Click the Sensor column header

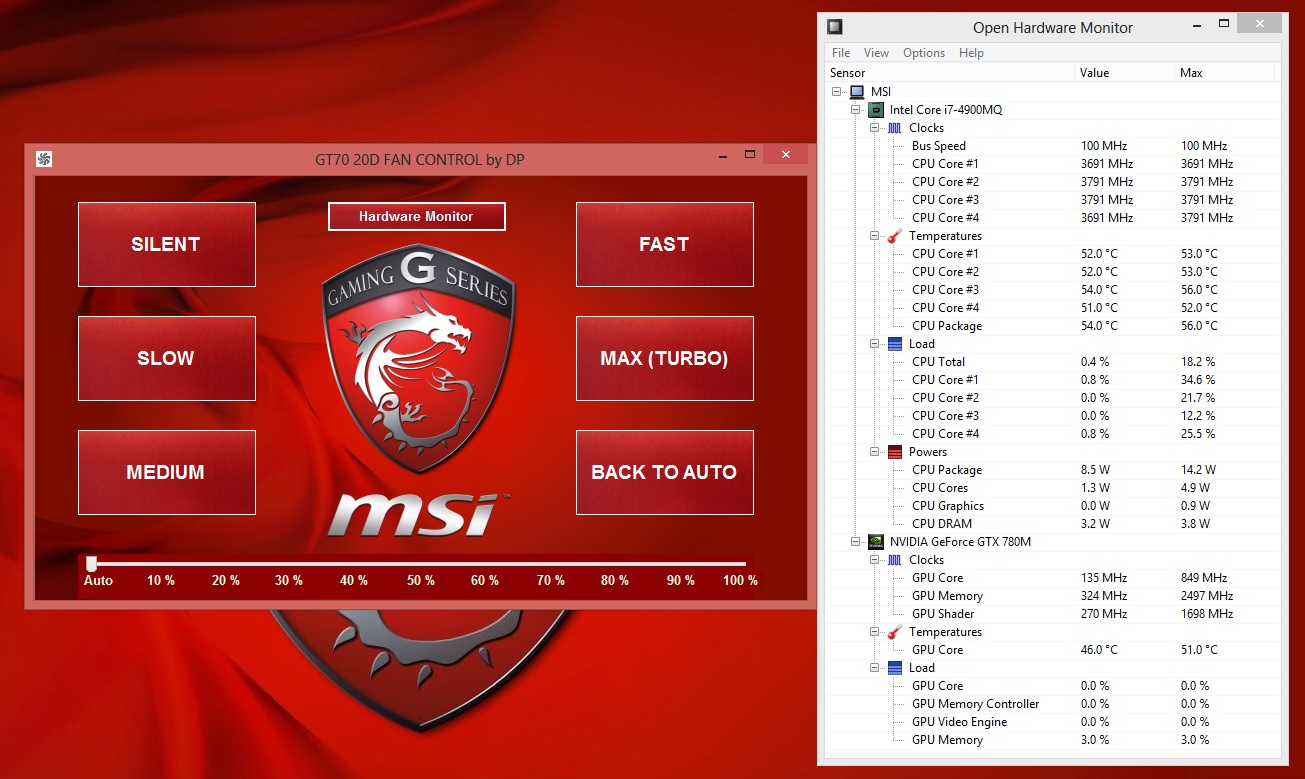coord(951,73)
